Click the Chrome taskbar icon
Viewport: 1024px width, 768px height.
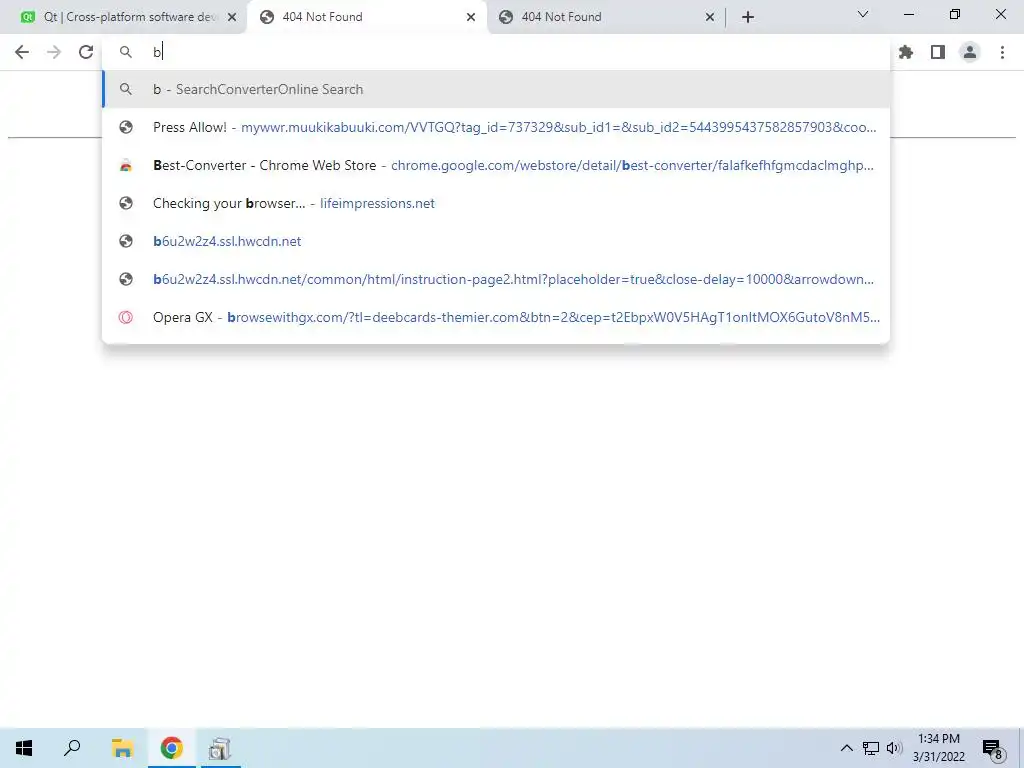pyautogui.click(x=172, y=748)
